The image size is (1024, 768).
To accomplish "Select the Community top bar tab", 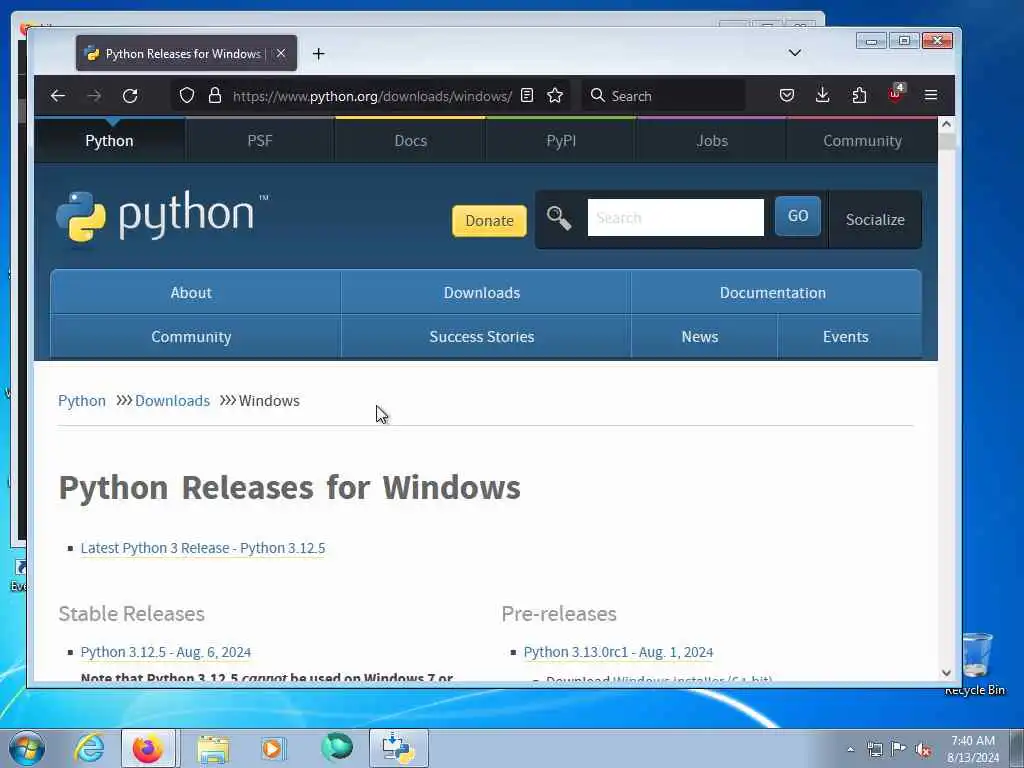I will coord(862,141).
